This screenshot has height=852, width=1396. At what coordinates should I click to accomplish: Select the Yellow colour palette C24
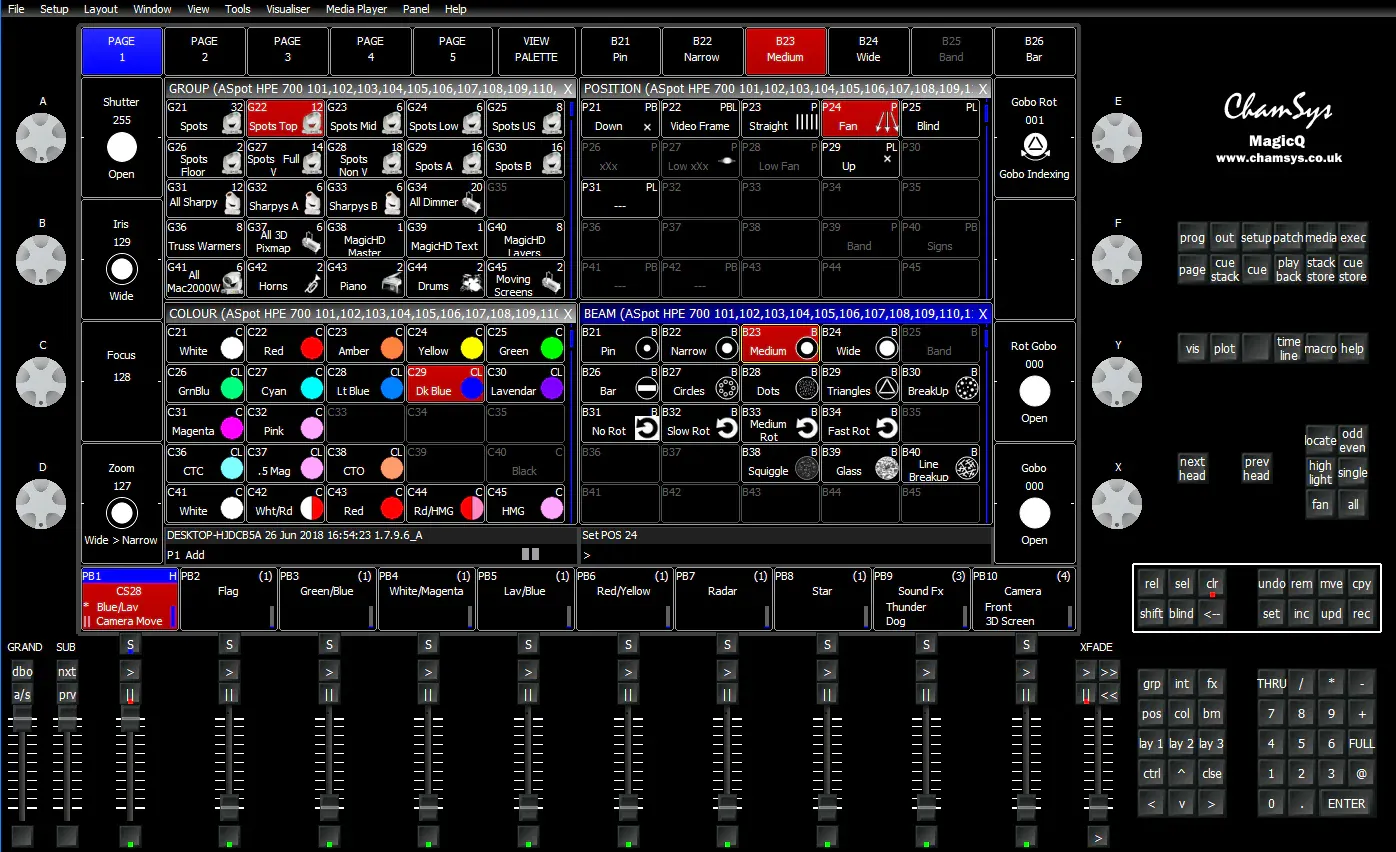point(445,343)
